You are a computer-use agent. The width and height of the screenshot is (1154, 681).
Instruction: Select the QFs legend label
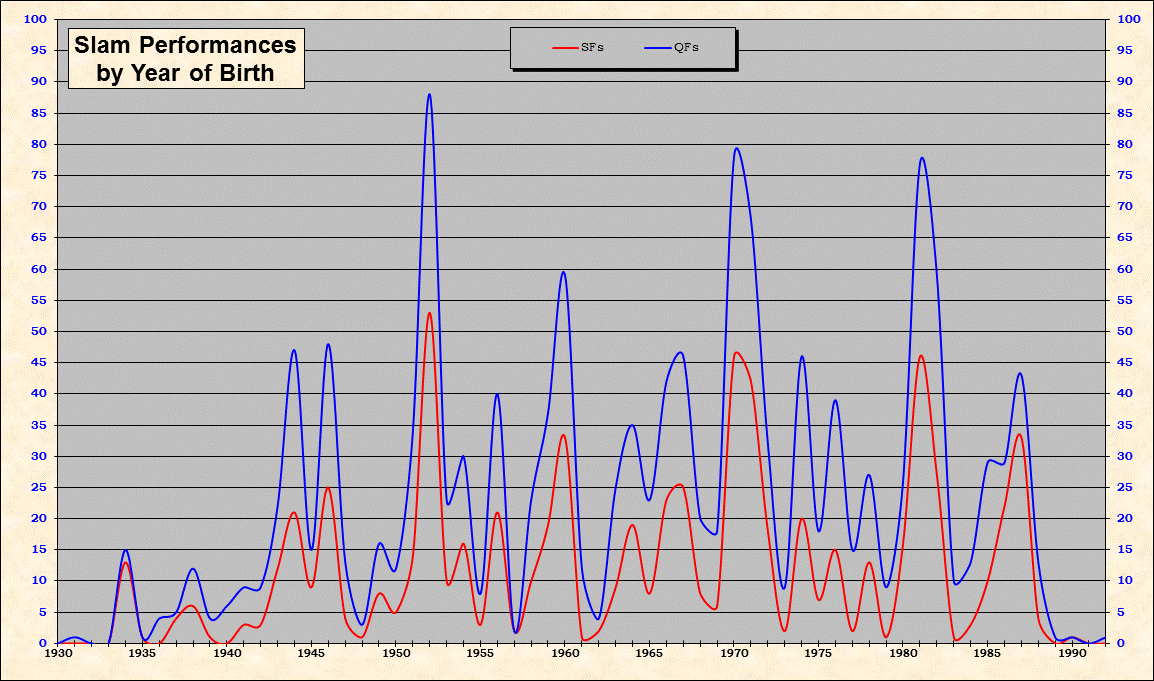point(686,47)
